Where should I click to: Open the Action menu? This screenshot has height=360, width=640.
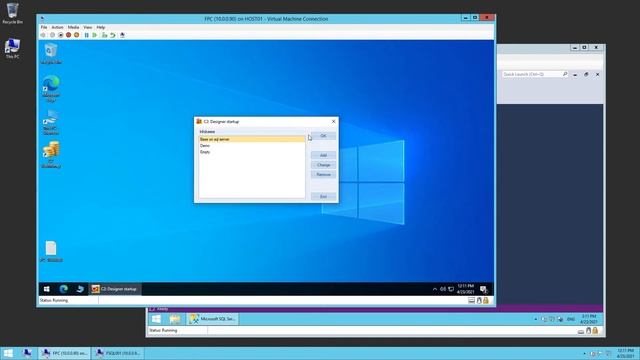57,27
